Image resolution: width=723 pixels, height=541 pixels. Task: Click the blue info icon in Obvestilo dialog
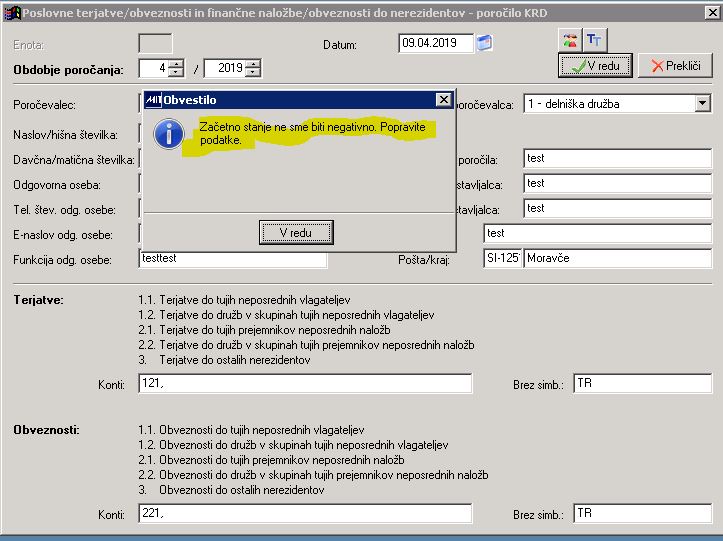[x=169, y=134]
